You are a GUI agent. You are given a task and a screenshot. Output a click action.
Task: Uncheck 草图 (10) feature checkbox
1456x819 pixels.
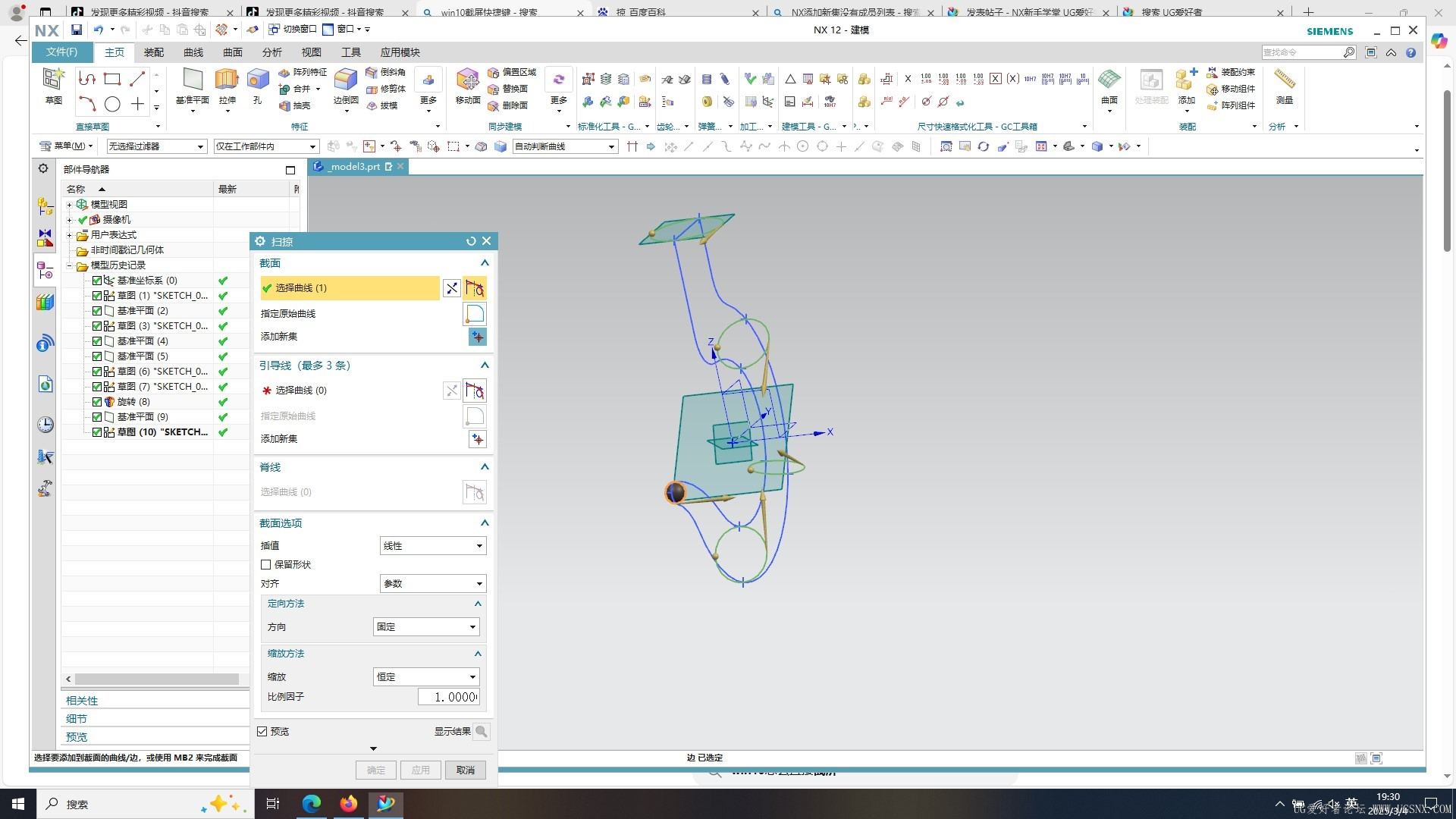[97, 432]
